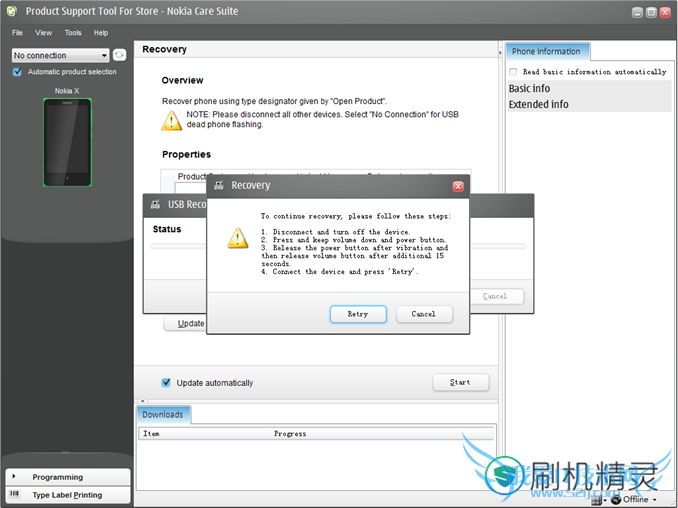Open the Offline status dropdown arrow
The image size is (678, 508).
[x=655, y=500]
